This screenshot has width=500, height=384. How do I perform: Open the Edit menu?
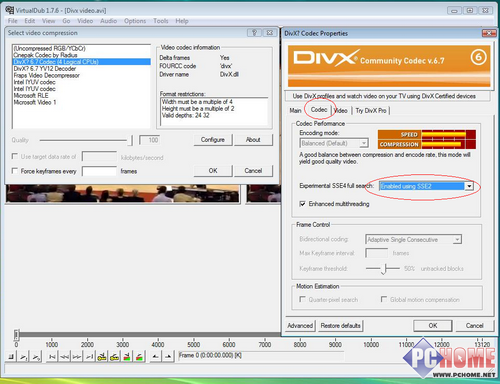29,21
